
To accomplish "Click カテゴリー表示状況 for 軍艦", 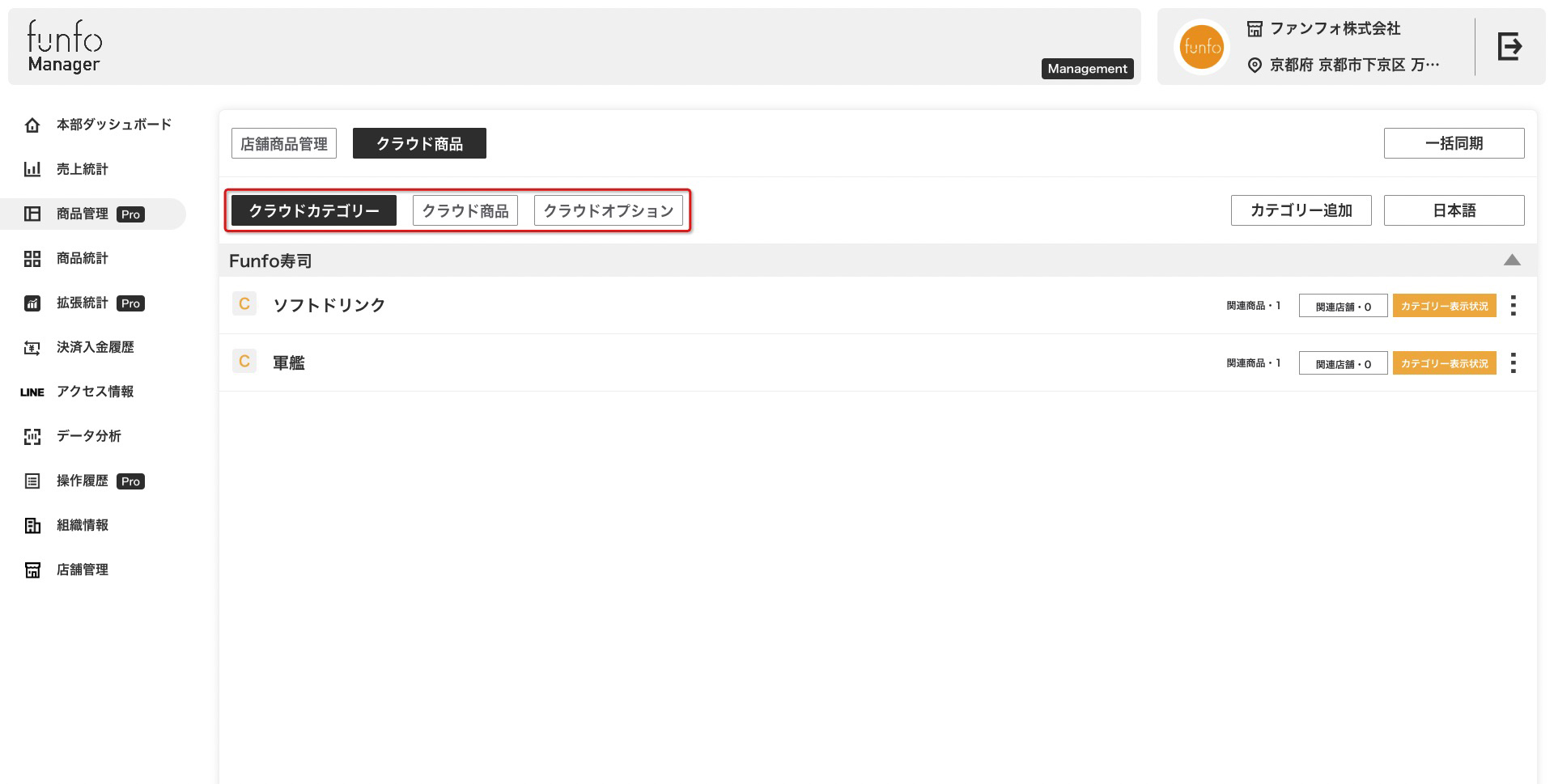I will point(1444,363).
